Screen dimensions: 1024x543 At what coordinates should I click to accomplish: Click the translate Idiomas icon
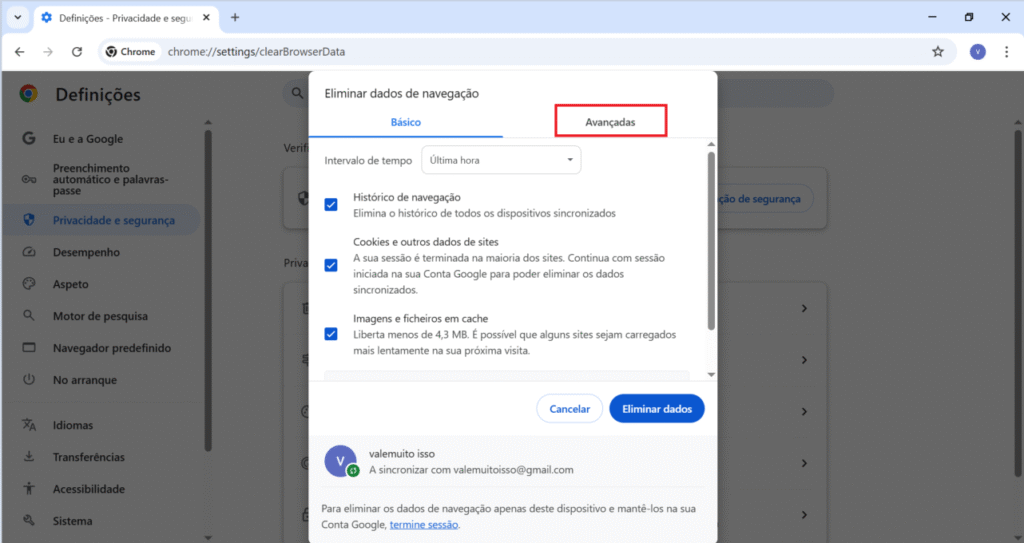tap(29, 425)
